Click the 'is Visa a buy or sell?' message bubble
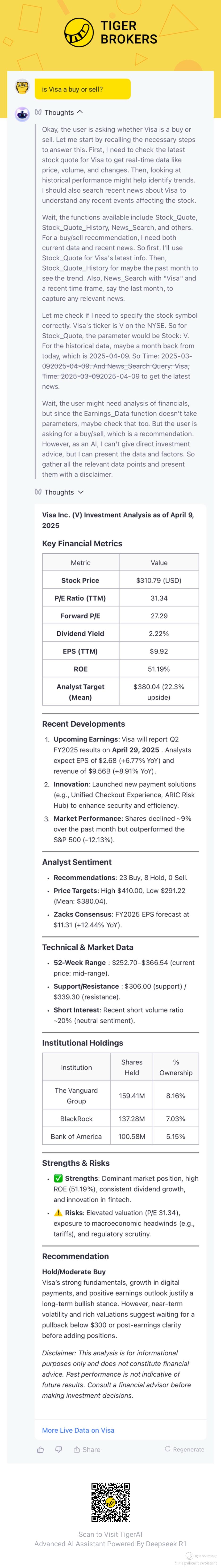 (x=83, y=89)
